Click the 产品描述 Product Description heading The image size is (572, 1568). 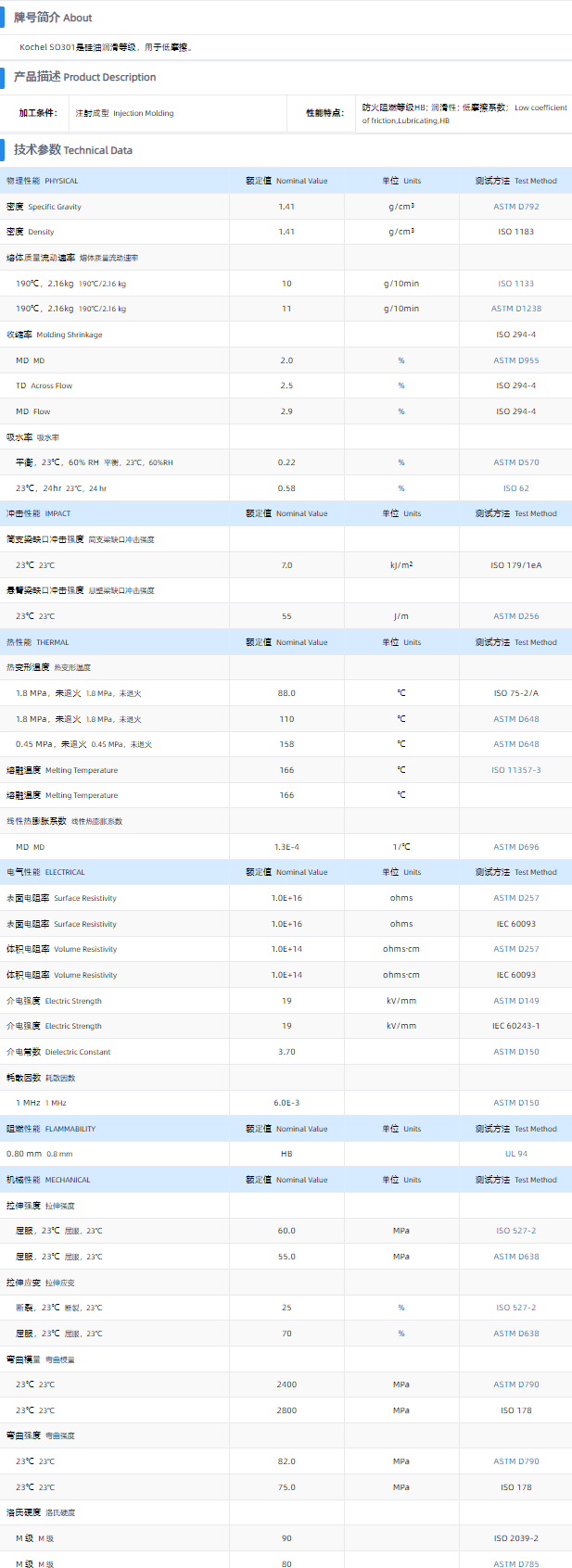(84, 77)
